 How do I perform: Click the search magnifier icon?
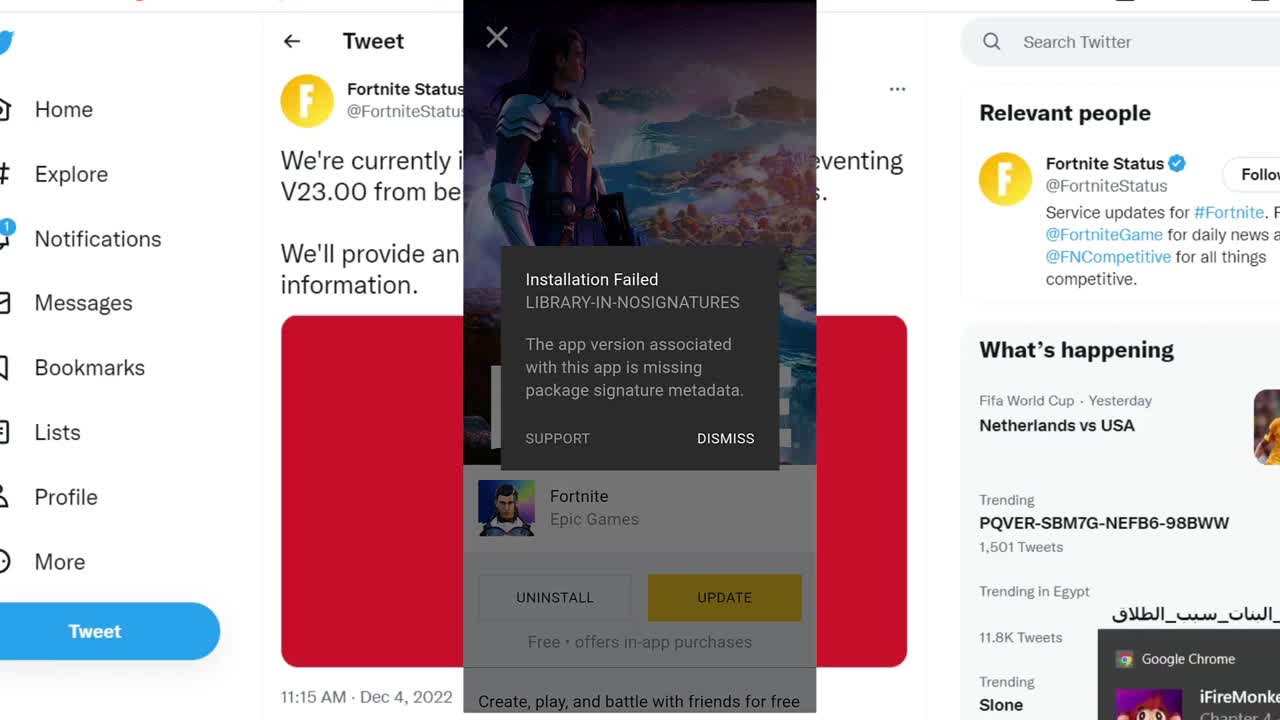pyautogui.click(x=991, y=42)
